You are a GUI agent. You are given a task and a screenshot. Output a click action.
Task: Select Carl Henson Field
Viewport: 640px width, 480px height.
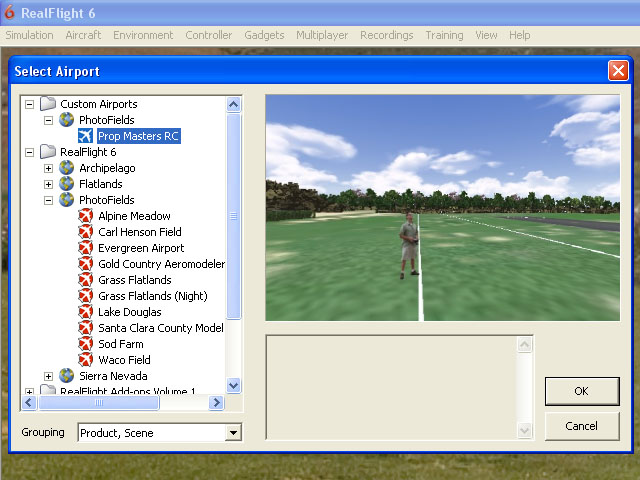[x=140, y=232]
